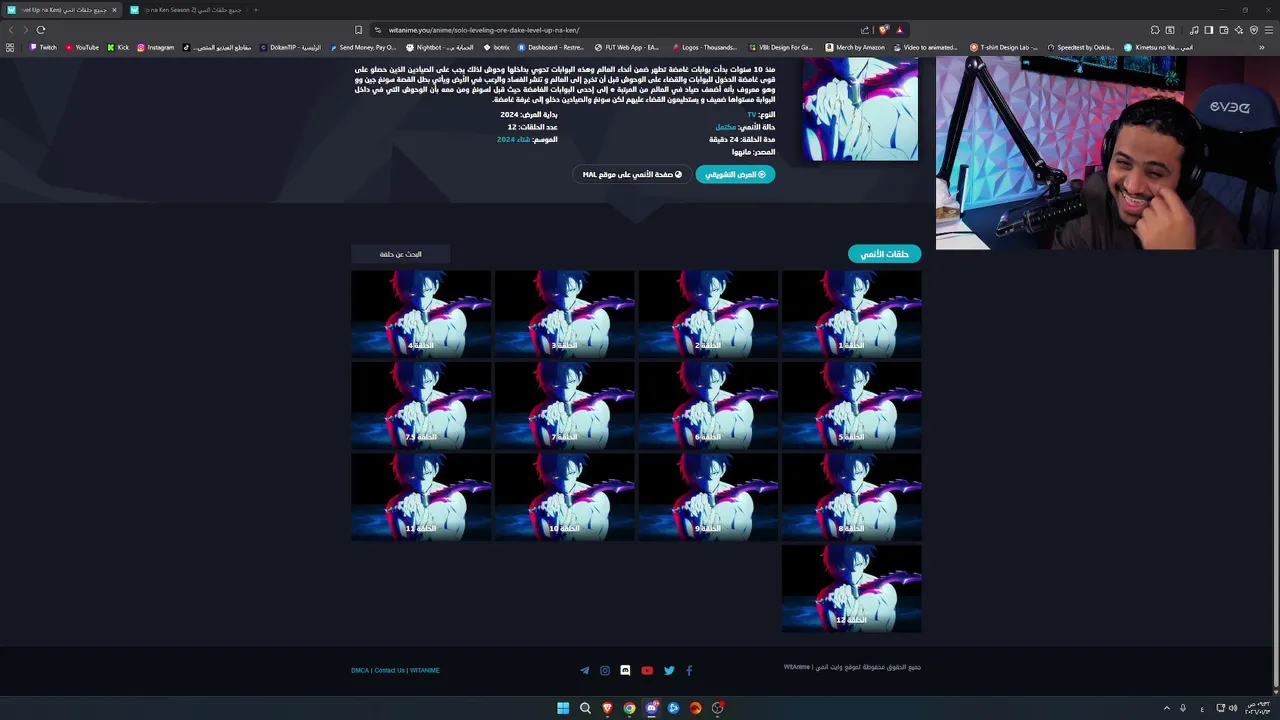Open the YouTube bookmark
This screenshot has height=720, width=1280.
[82, 47]
